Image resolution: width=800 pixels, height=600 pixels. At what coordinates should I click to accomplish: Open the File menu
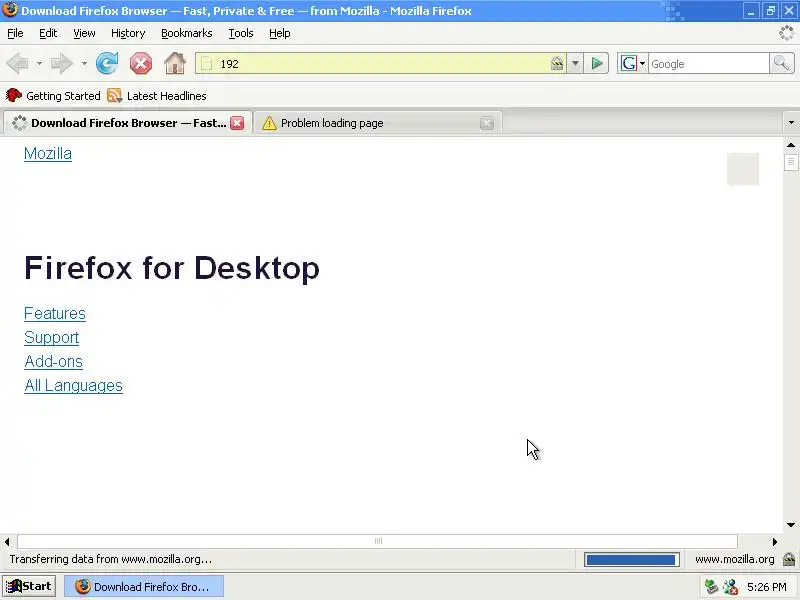pos(15,33)
